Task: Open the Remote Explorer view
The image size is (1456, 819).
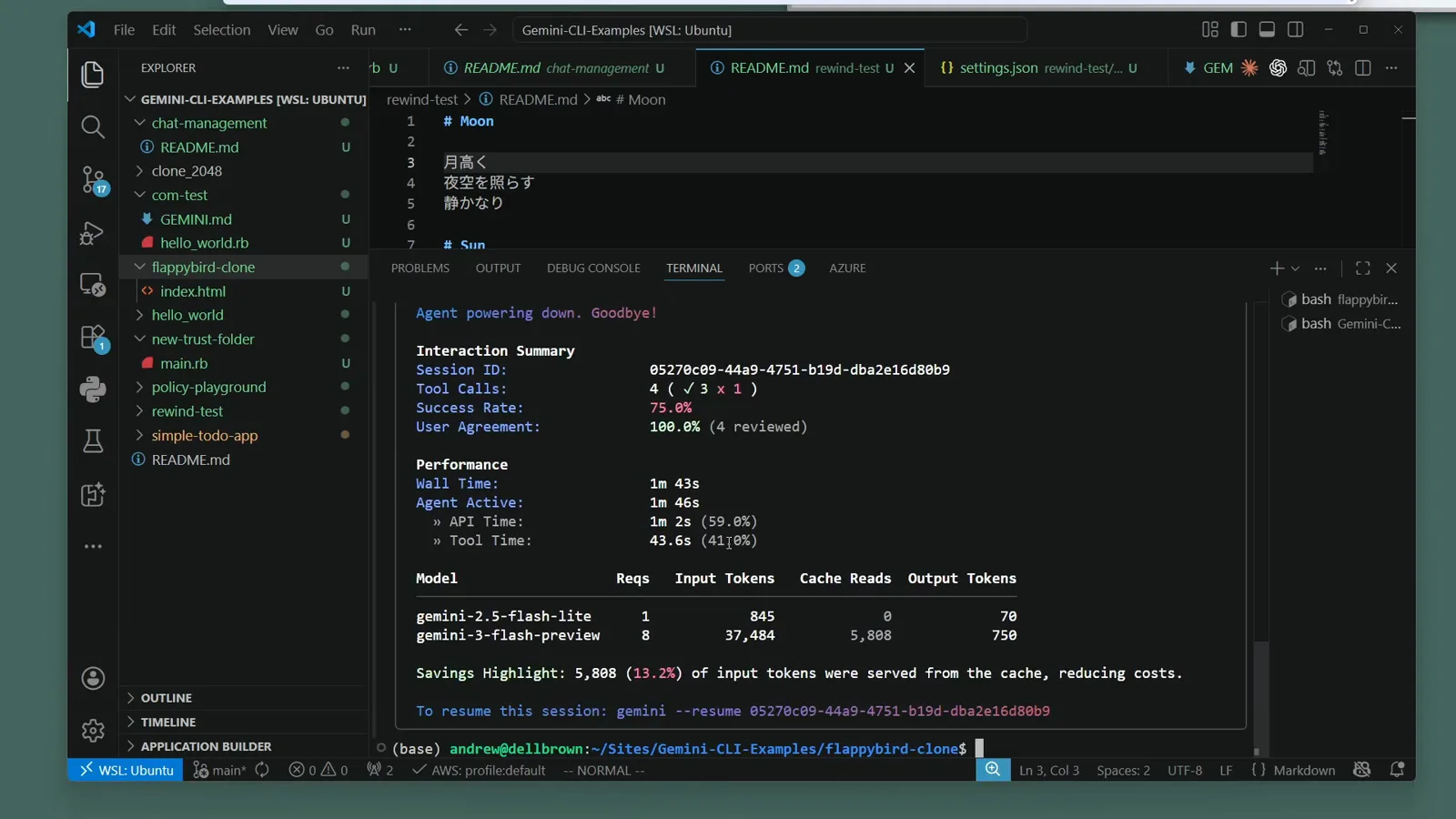Action: [93, 285]
